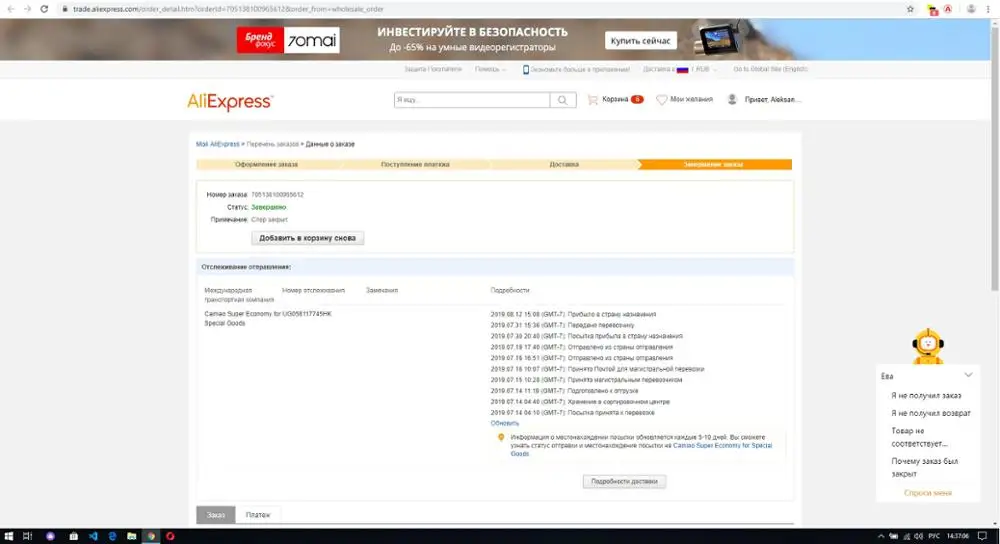Screen dimensions: 1000x544
Task: Click 'Спроси меня' chat link
Action: coord(928,493)
